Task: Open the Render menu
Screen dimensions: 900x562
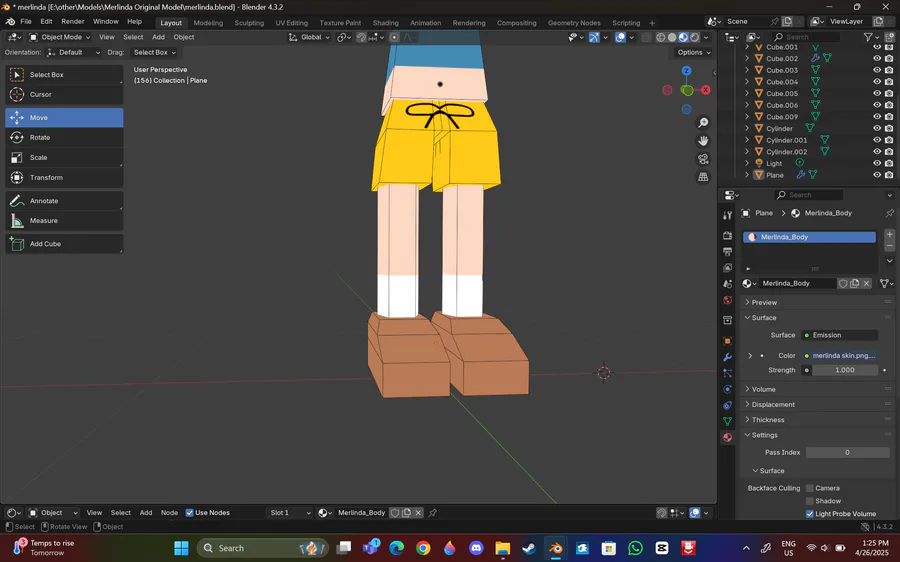Action: click(73, 22)
